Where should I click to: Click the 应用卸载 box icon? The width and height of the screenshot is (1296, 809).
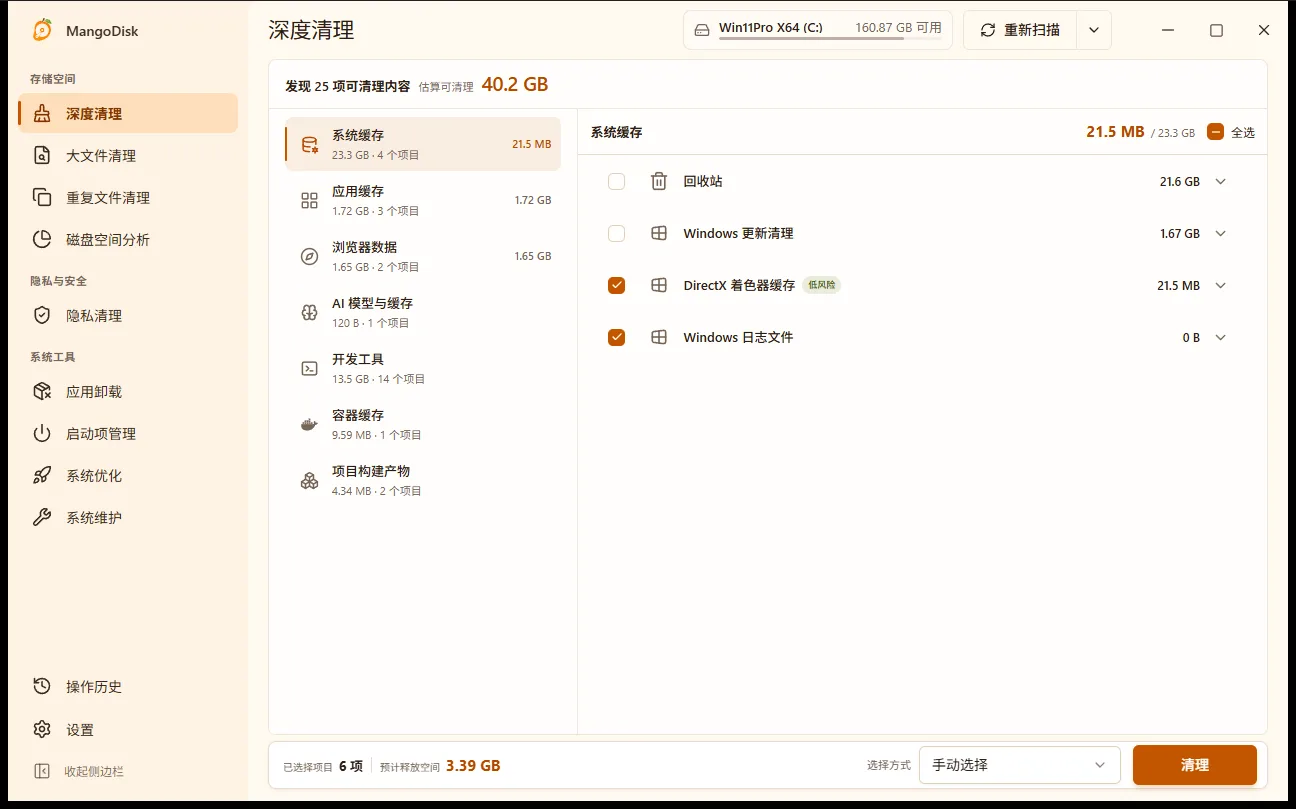(42, 392)
